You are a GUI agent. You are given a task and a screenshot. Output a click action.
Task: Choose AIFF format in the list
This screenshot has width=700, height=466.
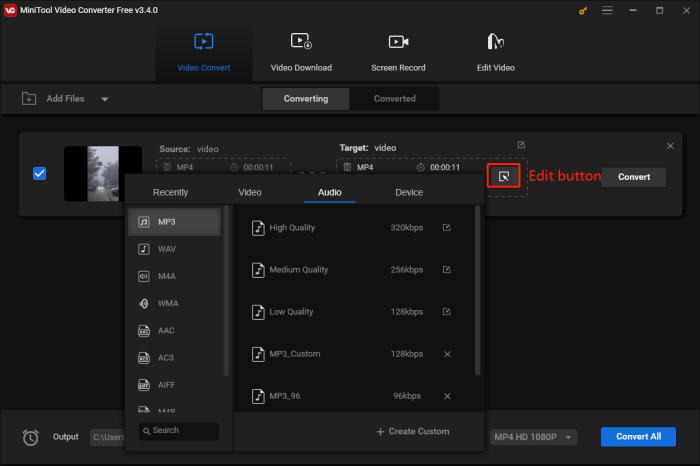pos(174,385)
